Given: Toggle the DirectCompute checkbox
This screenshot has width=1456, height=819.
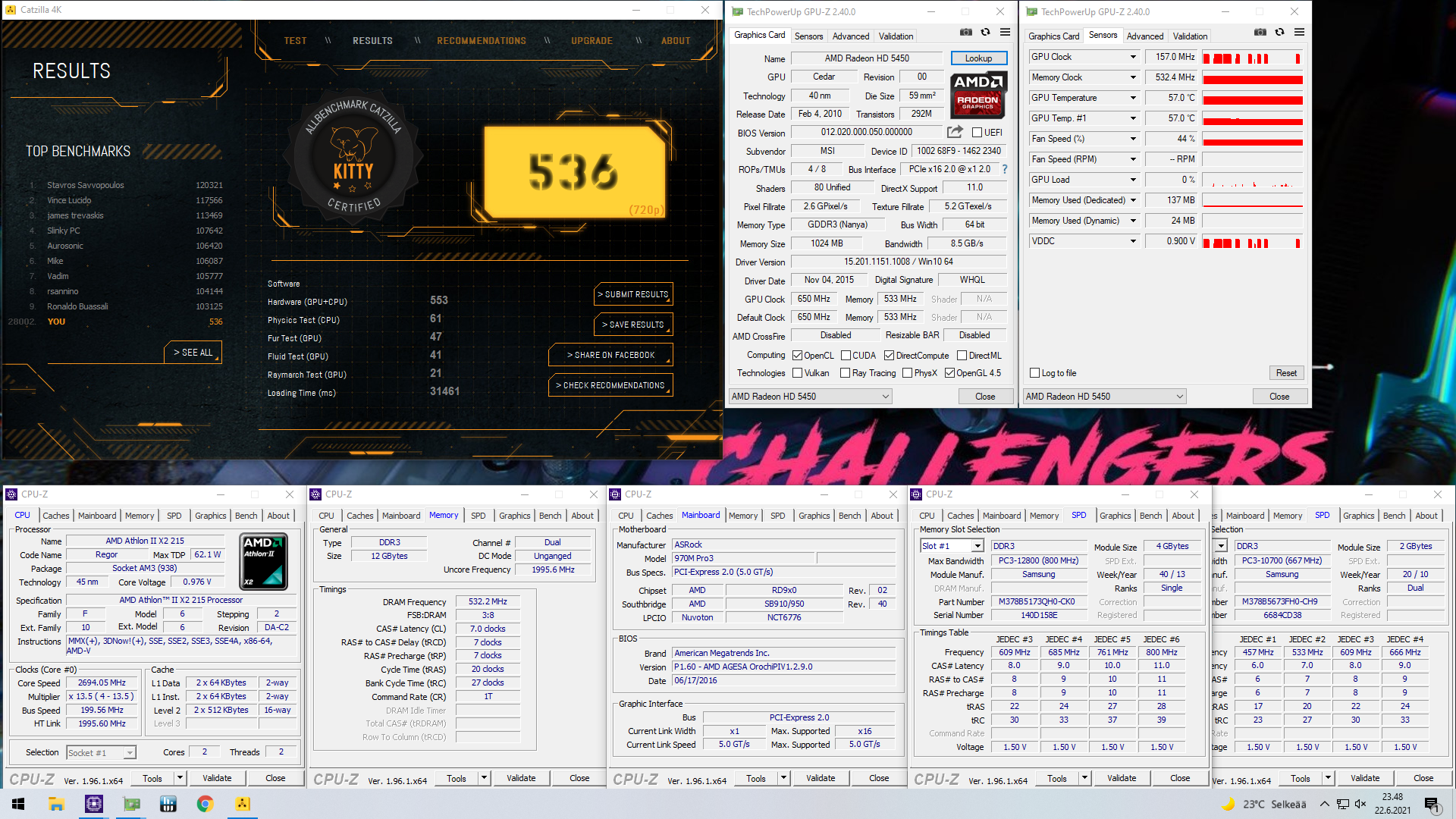Looking at the screenshot, I should pyautogui.click(x=889, y=356).
